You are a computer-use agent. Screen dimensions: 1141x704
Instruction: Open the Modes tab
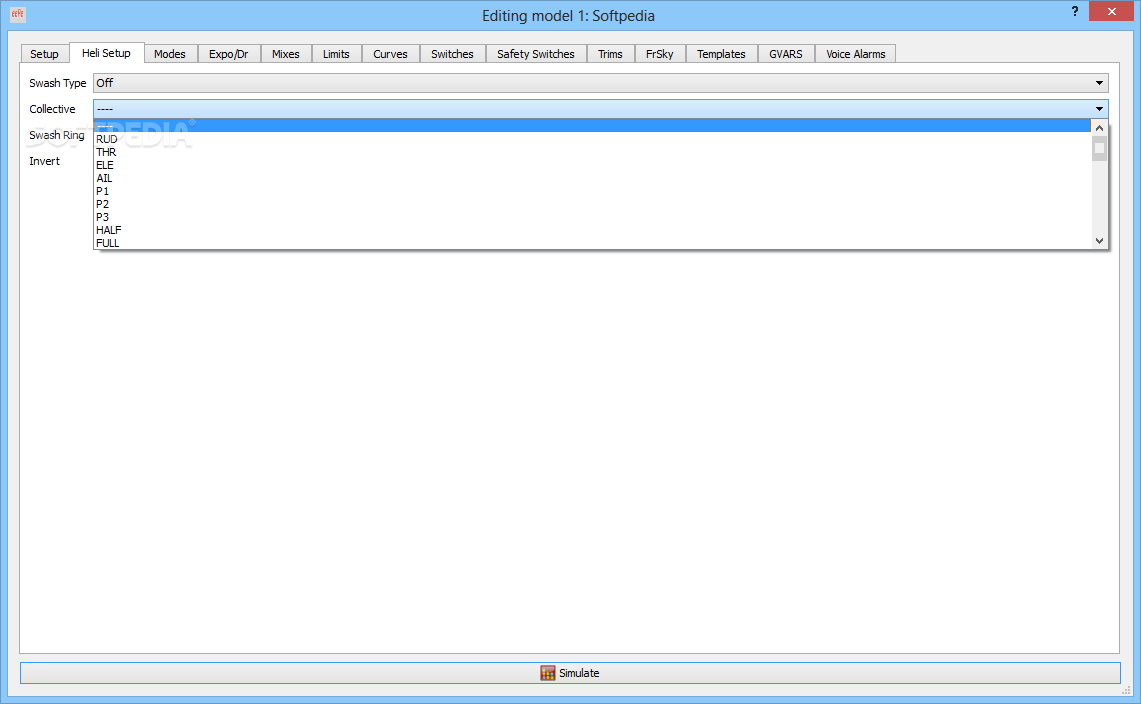point(170,54)
